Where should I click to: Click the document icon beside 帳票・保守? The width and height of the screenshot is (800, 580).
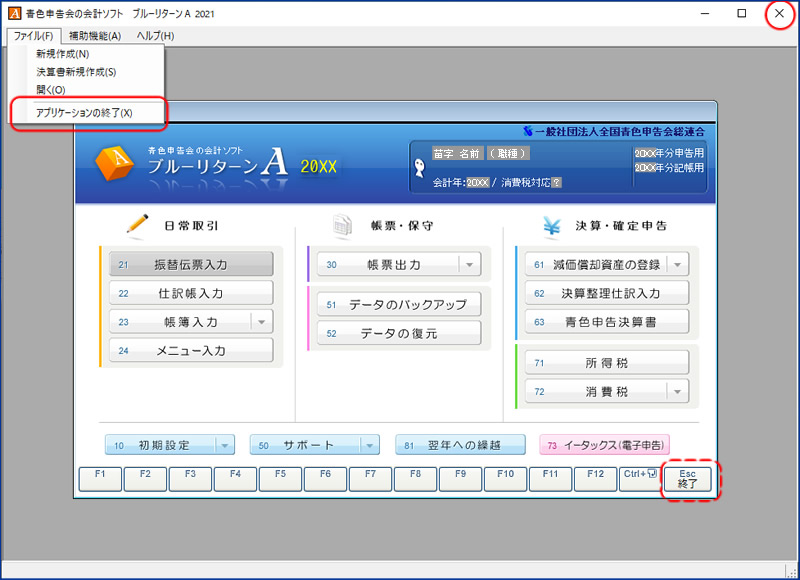pos(343,226)
